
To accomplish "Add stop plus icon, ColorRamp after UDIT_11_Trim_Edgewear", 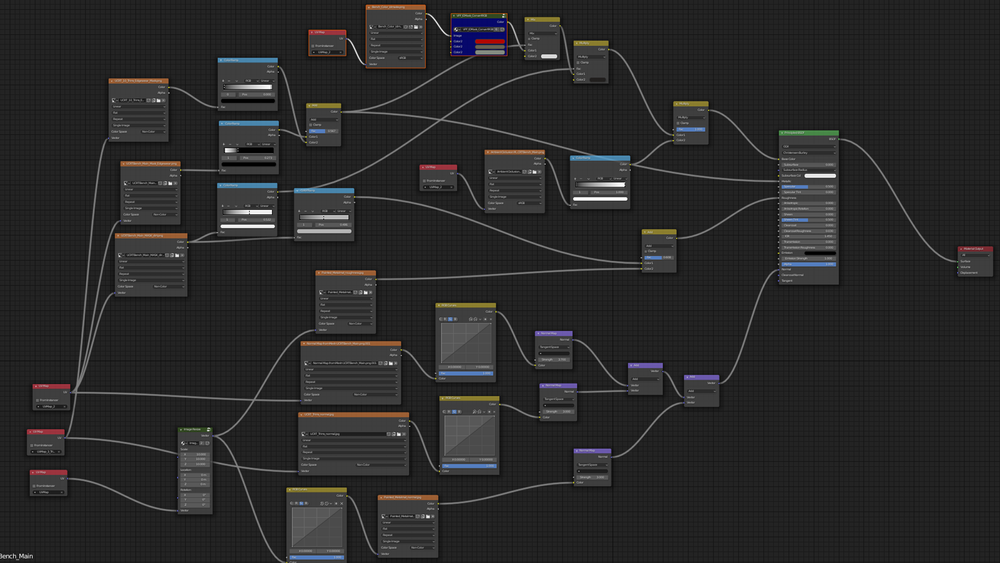I will coord(223,81).
